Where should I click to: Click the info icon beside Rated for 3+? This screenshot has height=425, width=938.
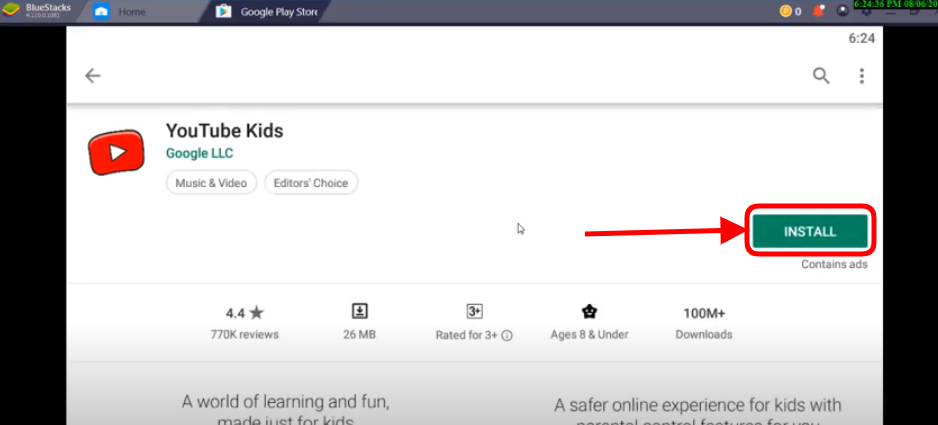[x=507, y=336]
